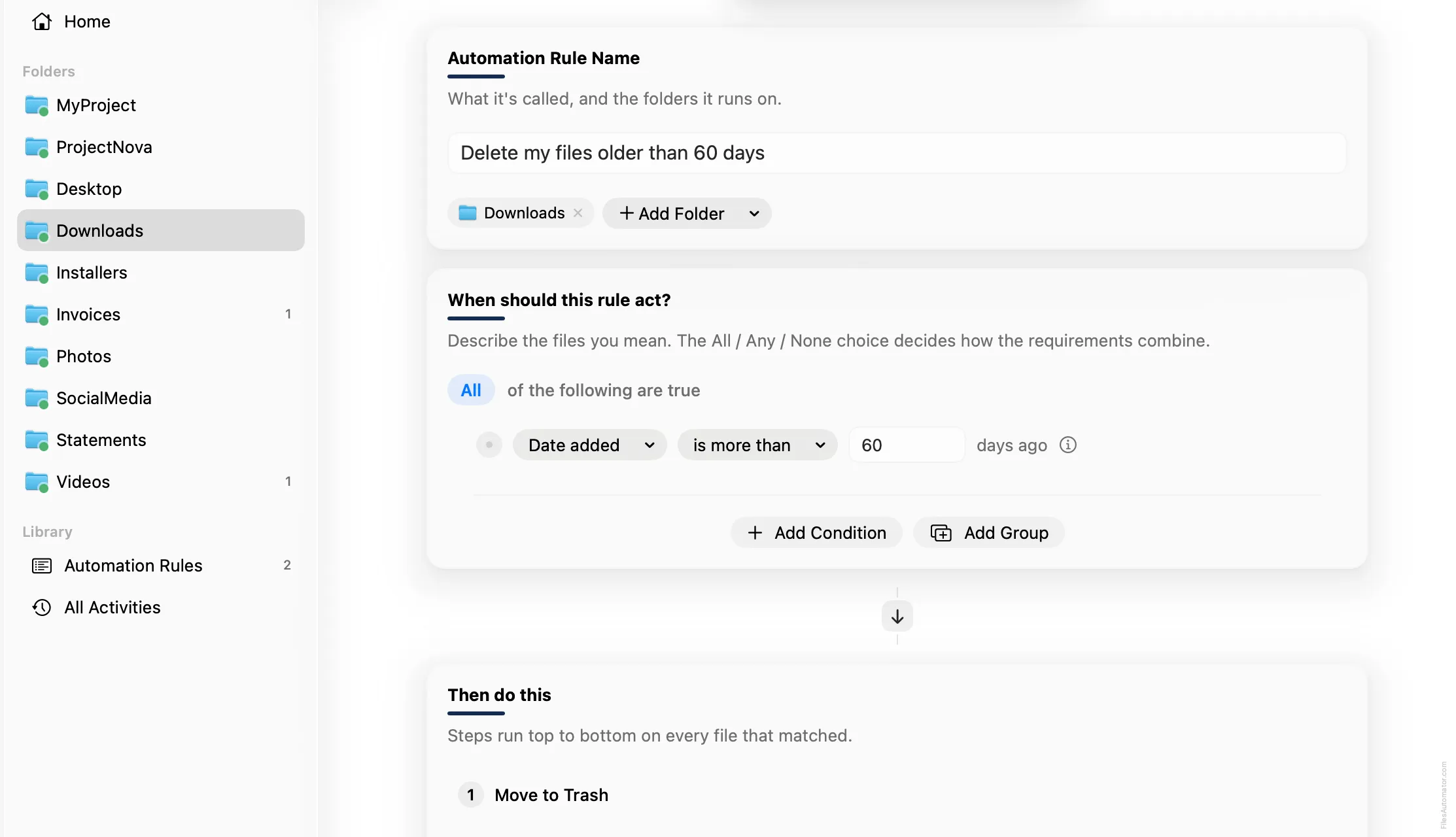
Task: Click the 60 days value field
Action: tap(907, 445)
